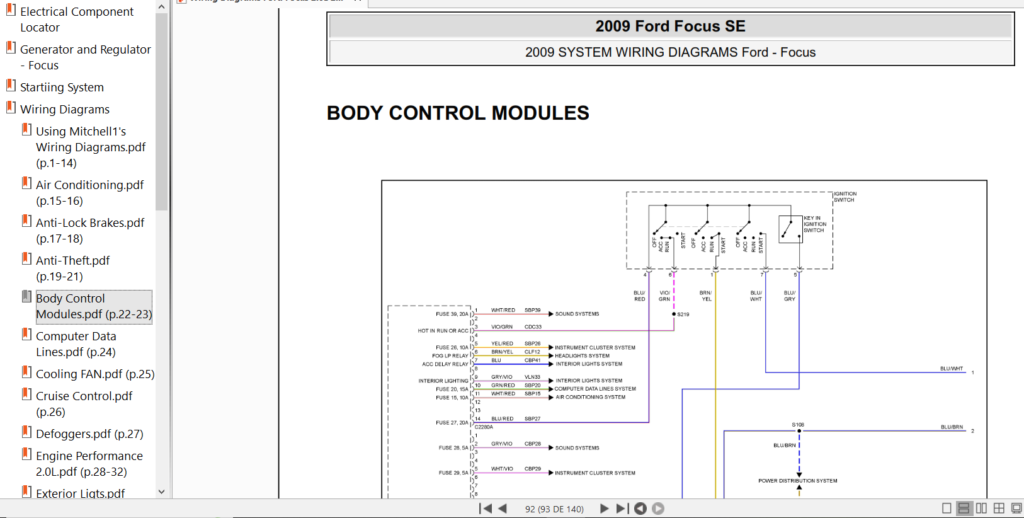Click bookmark icon beside Cooling FAN.pdf

tap(26, 373)
